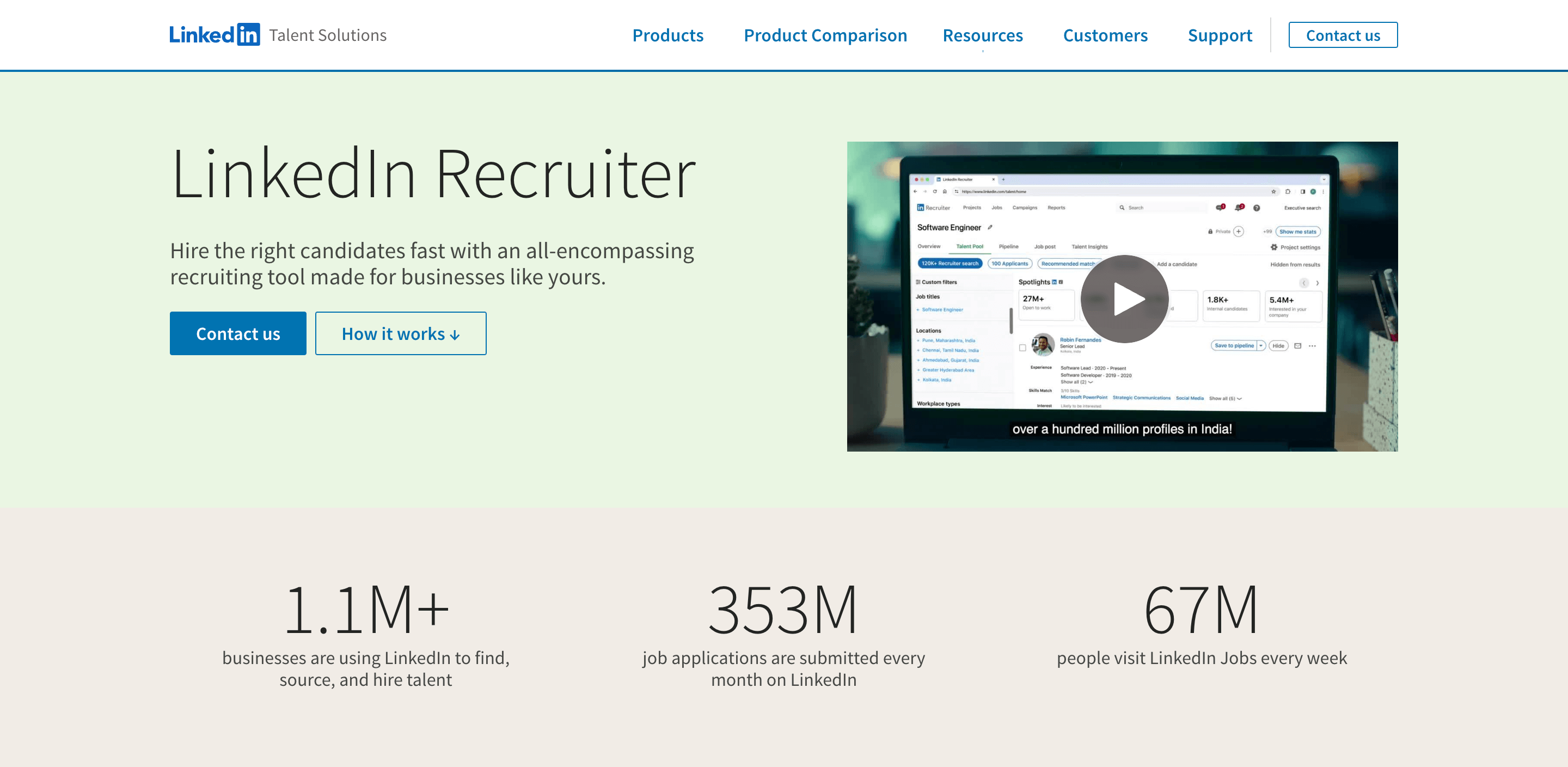Click pencil edit icon beside Software Engineer

[x=990, y=227]
